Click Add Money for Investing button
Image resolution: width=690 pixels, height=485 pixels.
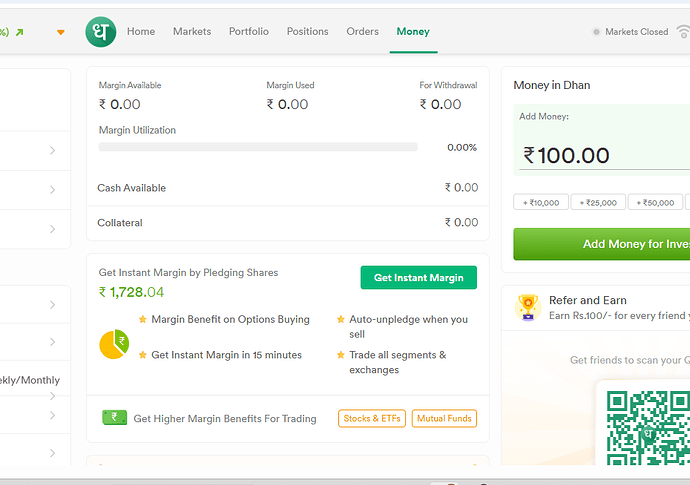(602, 244)
